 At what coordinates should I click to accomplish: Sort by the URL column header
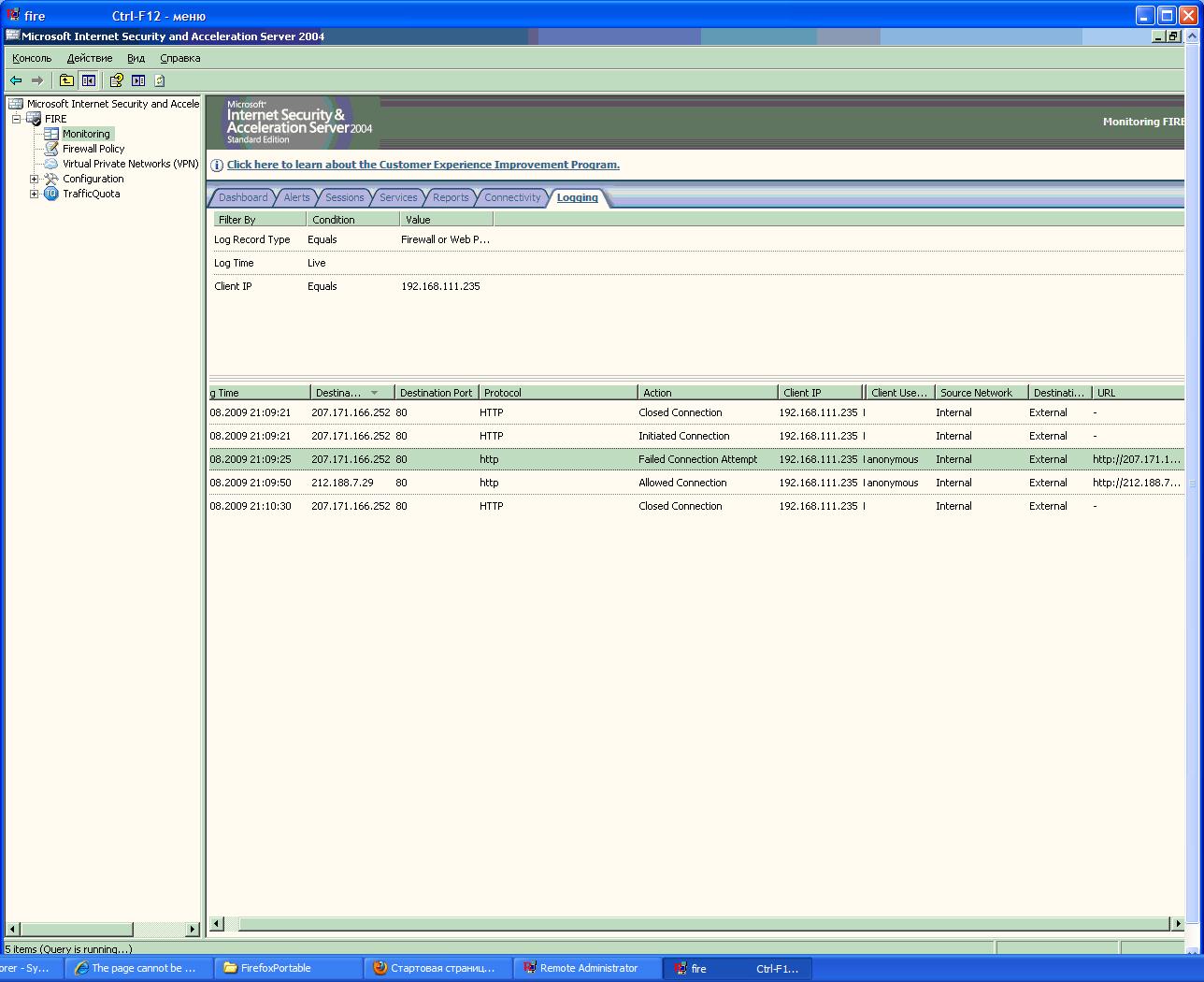[1138, 393]
